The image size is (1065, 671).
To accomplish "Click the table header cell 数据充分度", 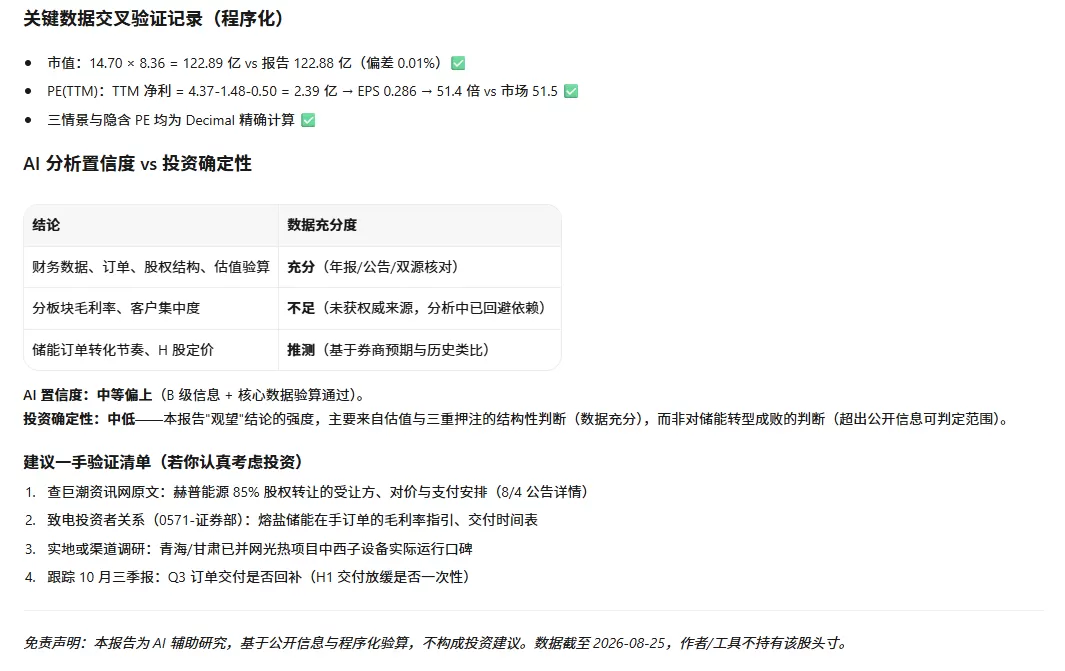I will [x=420, y=225].
